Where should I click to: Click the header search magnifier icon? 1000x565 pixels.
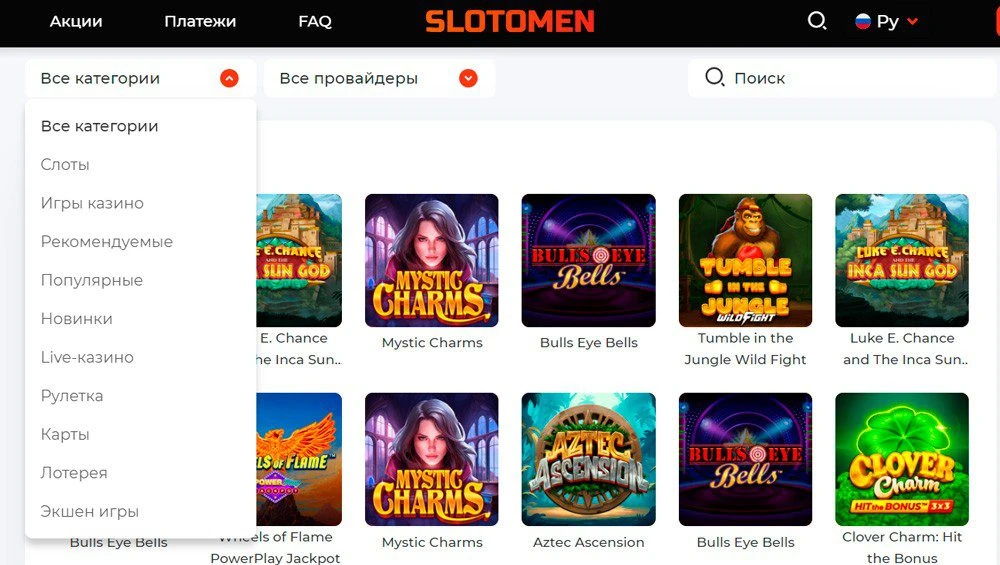(817, 21)
